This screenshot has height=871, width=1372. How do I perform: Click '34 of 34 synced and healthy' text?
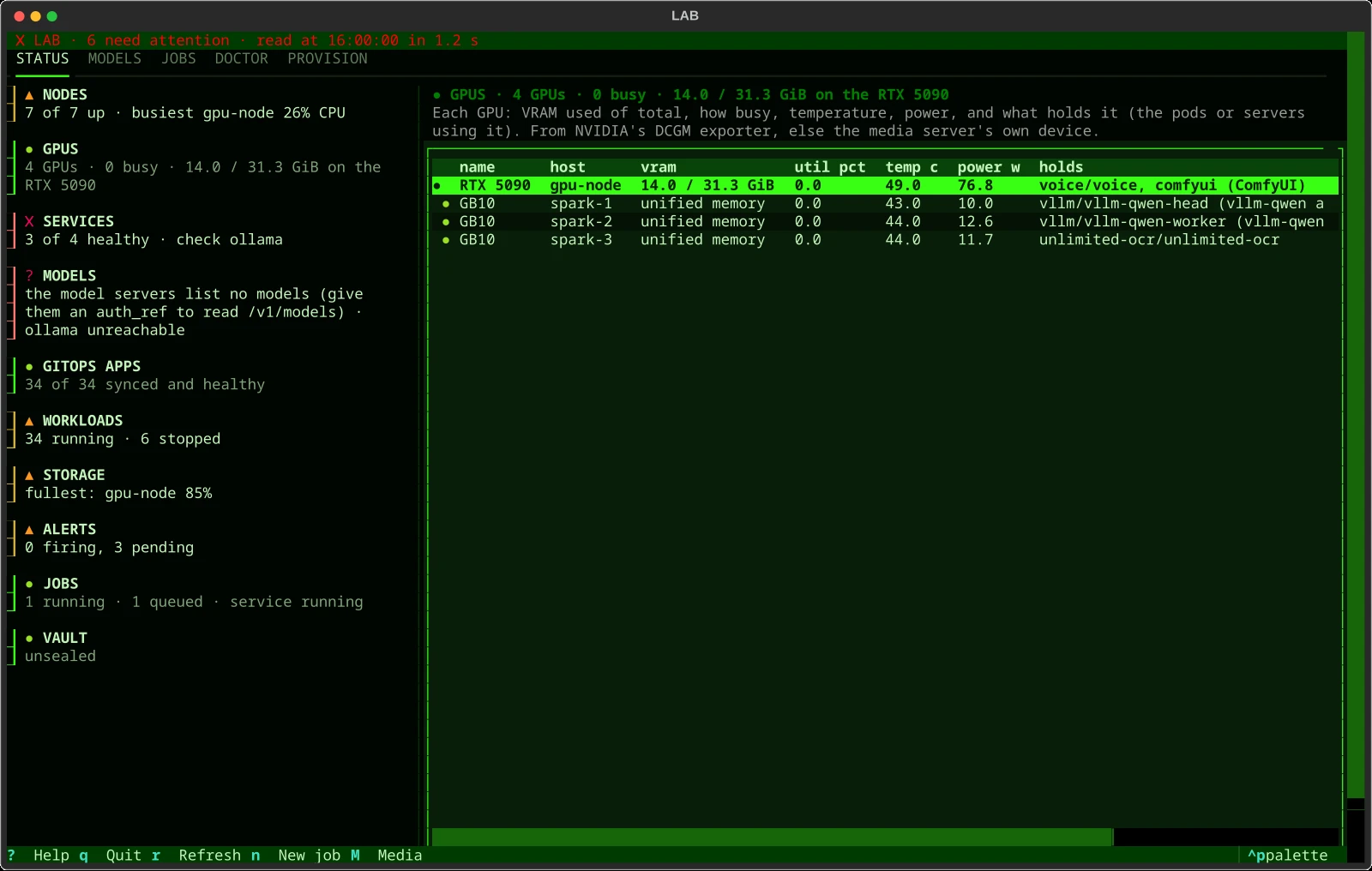coord(145,385)
